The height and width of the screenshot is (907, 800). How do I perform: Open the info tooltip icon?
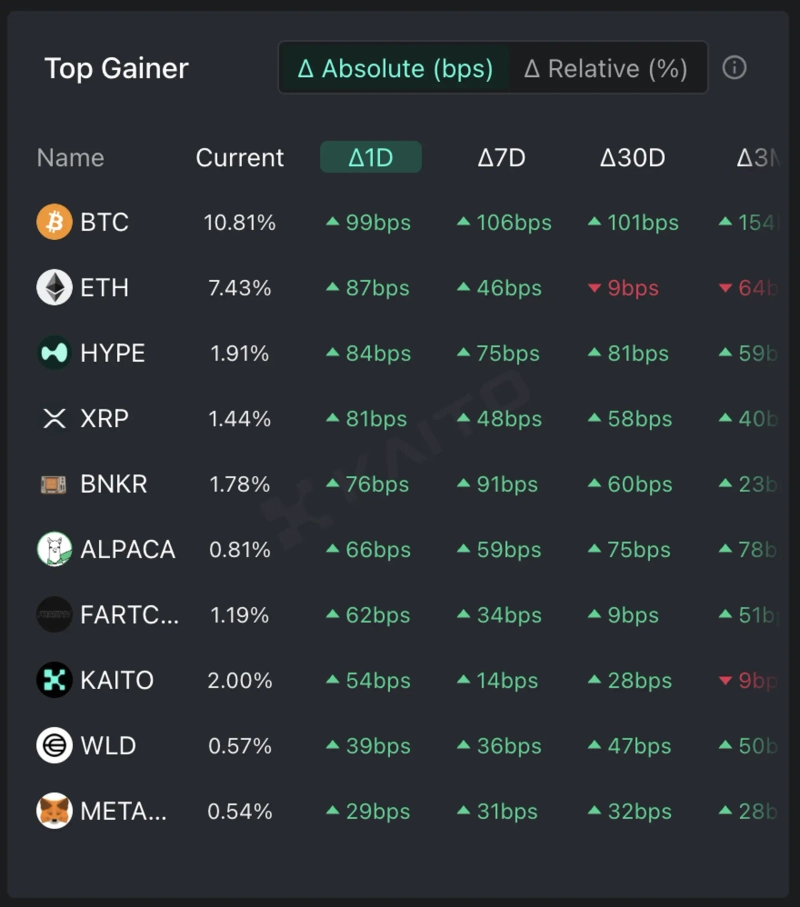pyautogui.click(x=734, y=68)
